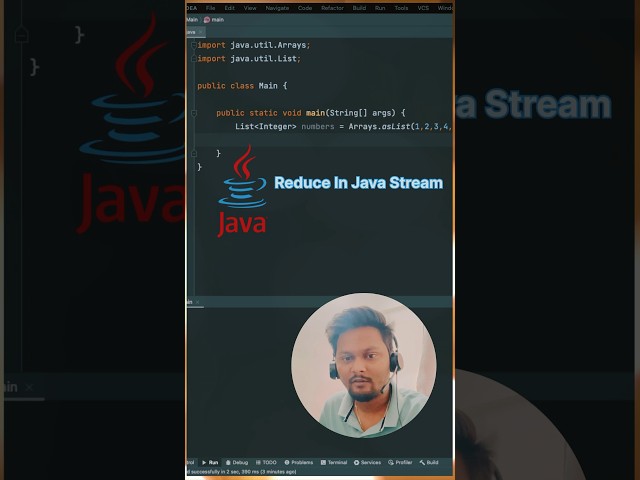
Task: Open the Problems tool window
Action: click(x=298, y=462)
